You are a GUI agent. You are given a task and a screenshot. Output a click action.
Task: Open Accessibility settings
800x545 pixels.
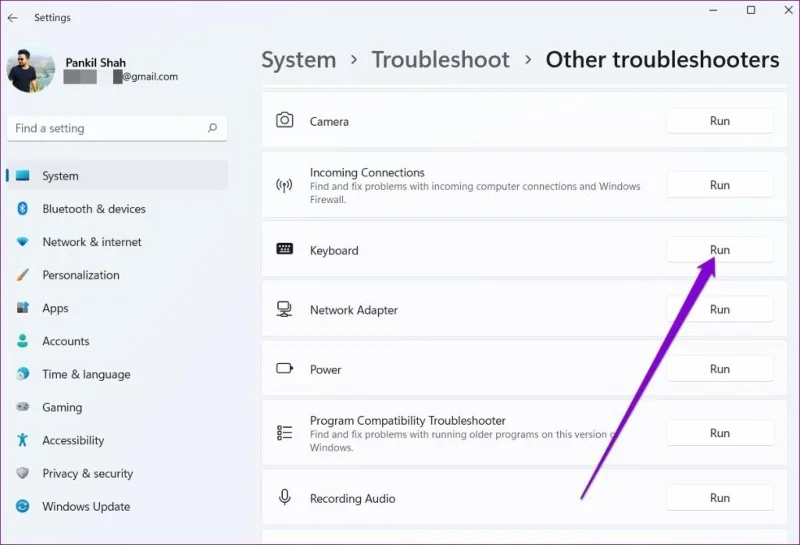[x=117, y=440]
